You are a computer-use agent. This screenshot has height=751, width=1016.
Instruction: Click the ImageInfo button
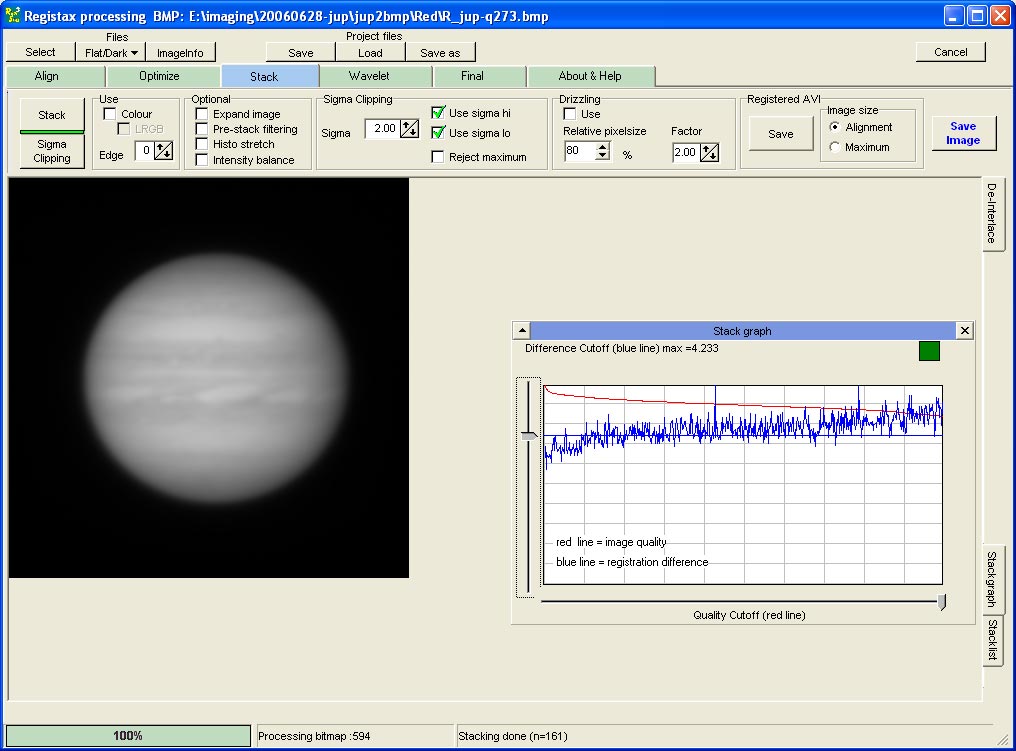pos(180,52)
